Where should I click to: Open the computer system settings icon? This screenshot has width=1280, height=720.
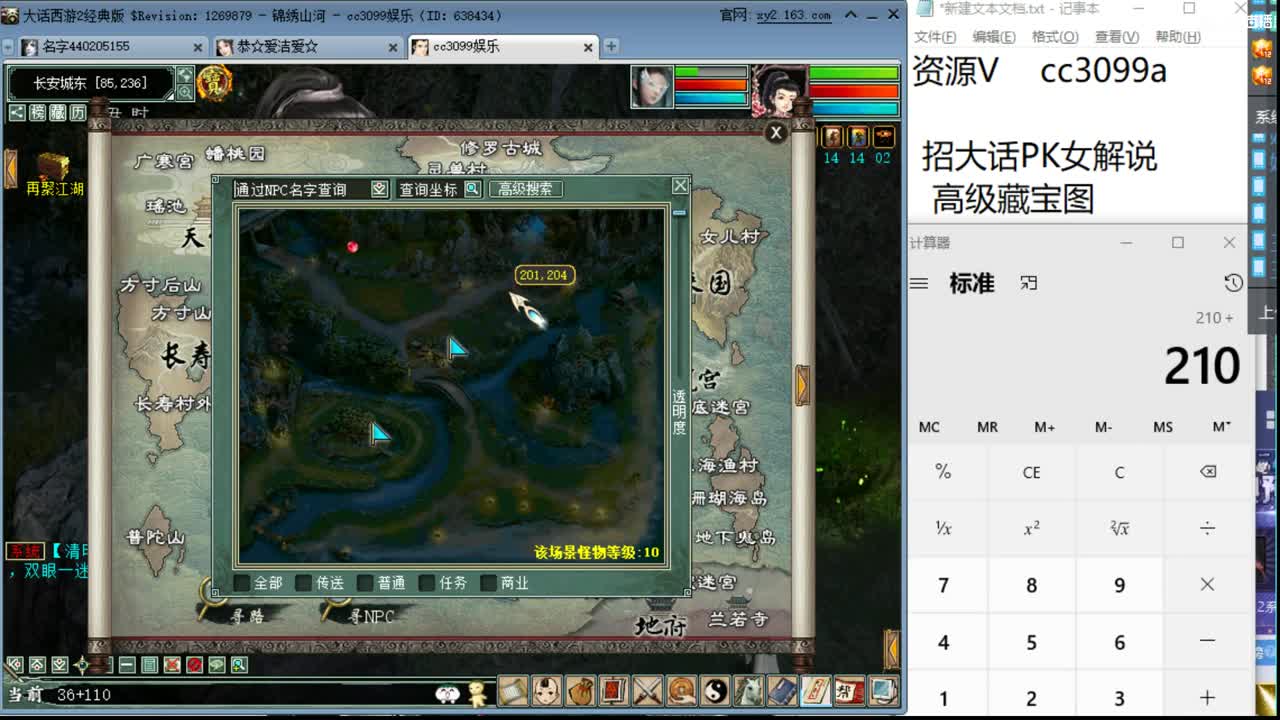883,691
